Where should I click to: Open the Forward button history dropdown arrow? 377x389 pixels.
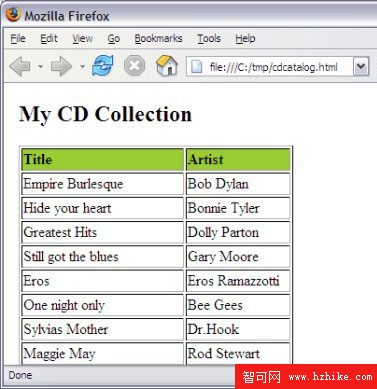point(82,67)
